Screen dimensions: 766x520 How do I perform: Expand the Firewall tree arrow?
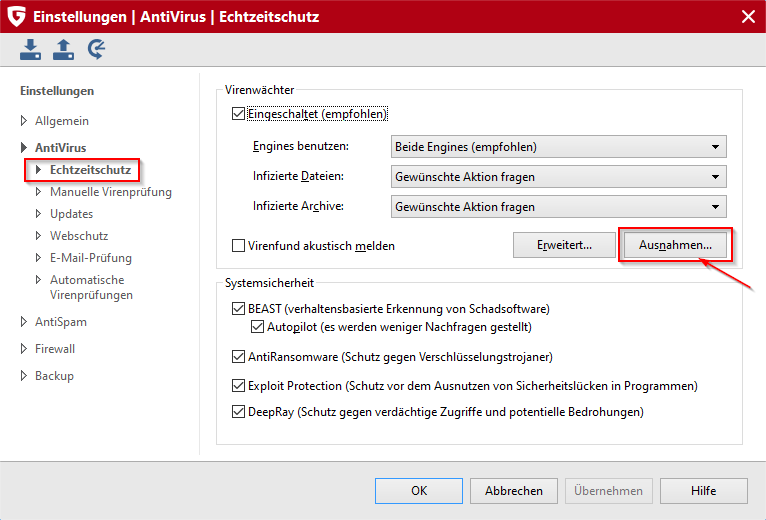(x=23, y=348)
